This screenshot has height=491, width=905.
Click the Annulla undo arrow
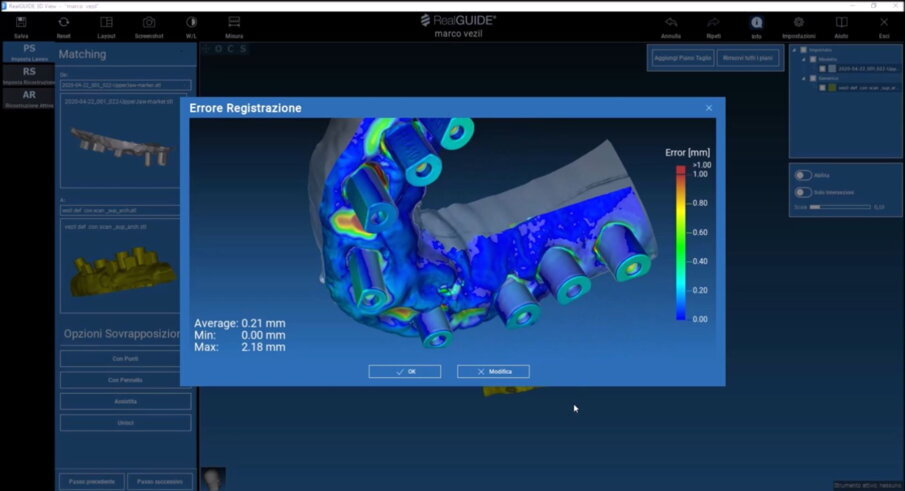(x=671, y=23)
